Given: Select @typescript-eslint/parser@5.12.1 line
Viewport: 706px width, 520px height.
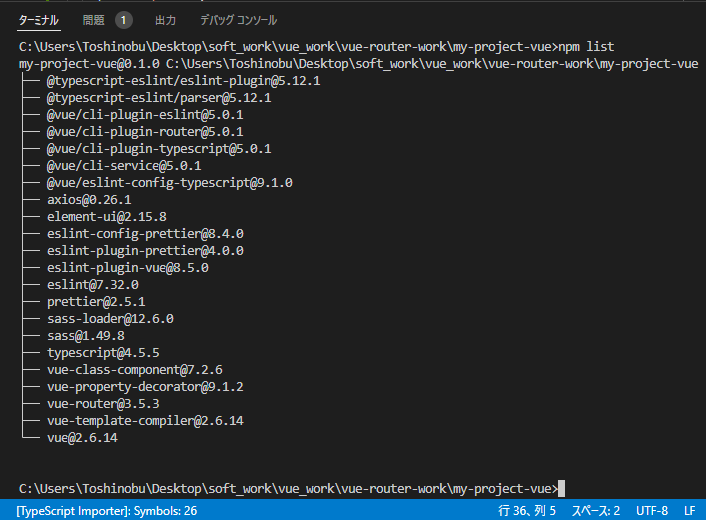Looking at the screenshot, I should click(x=159, y=98).
